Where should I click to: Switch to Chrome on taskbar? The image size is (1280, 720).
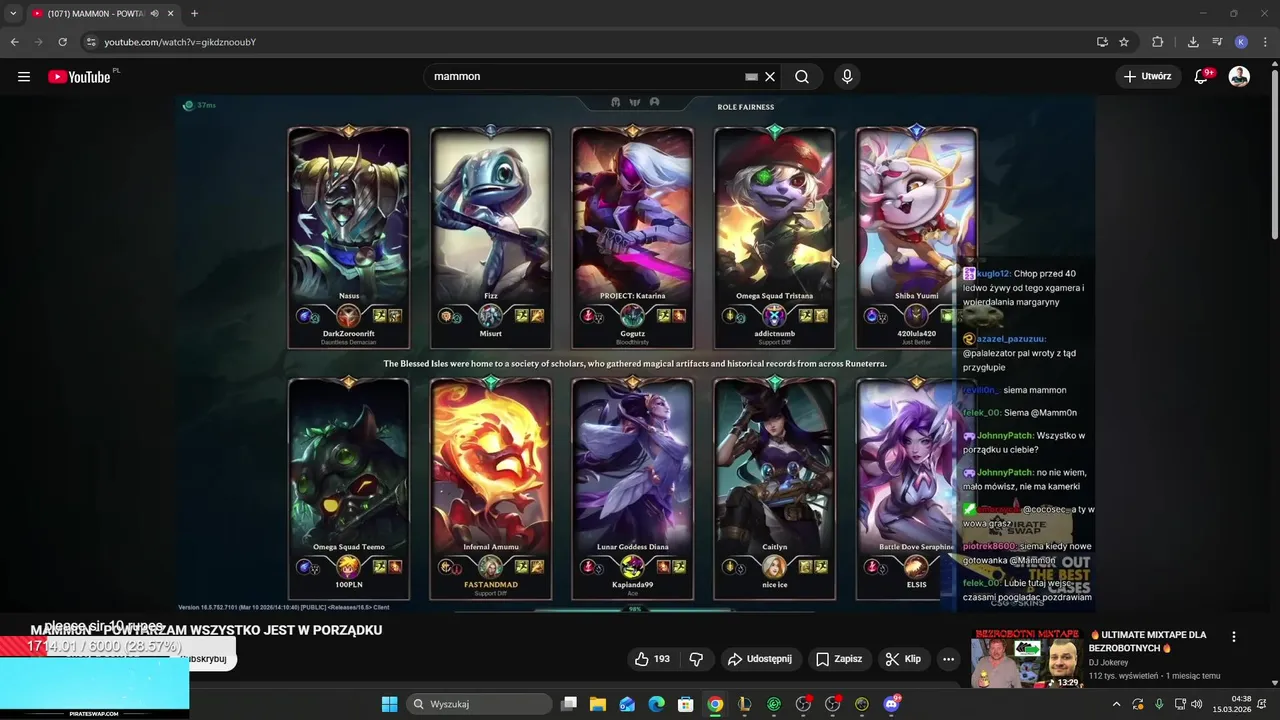click(715, 704)
